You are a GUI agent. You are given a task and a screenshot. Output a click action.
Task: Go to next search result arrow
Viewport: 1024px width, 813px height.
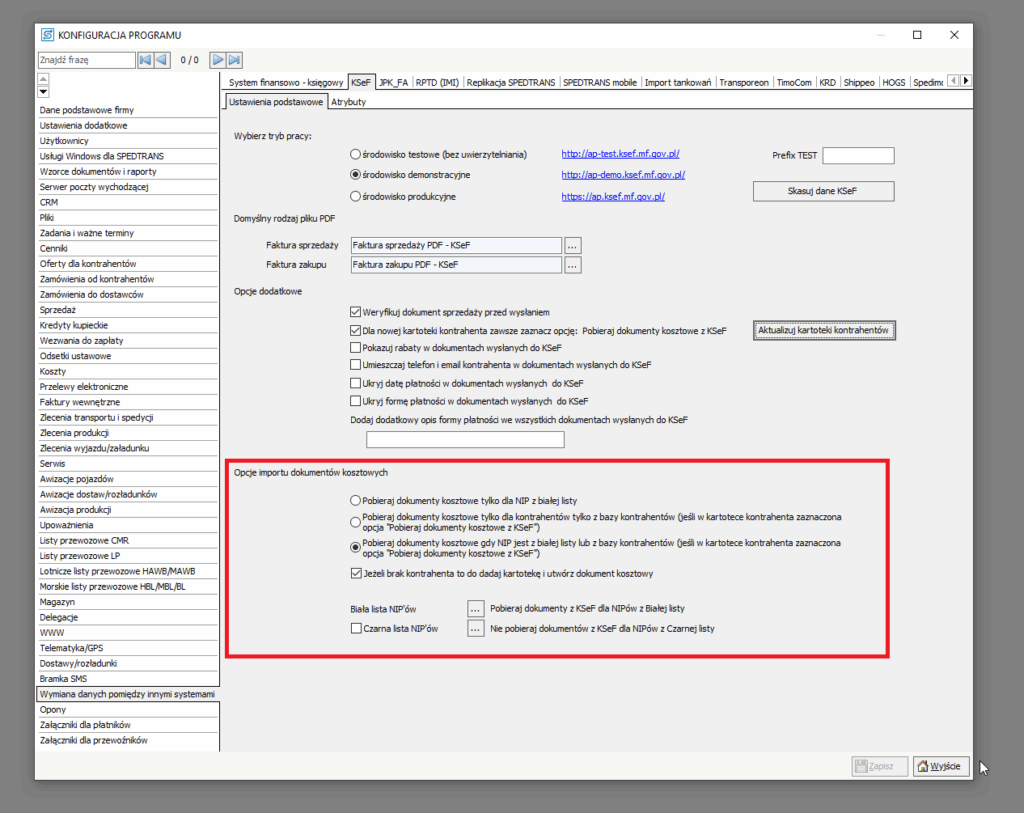tap(218, 60)
